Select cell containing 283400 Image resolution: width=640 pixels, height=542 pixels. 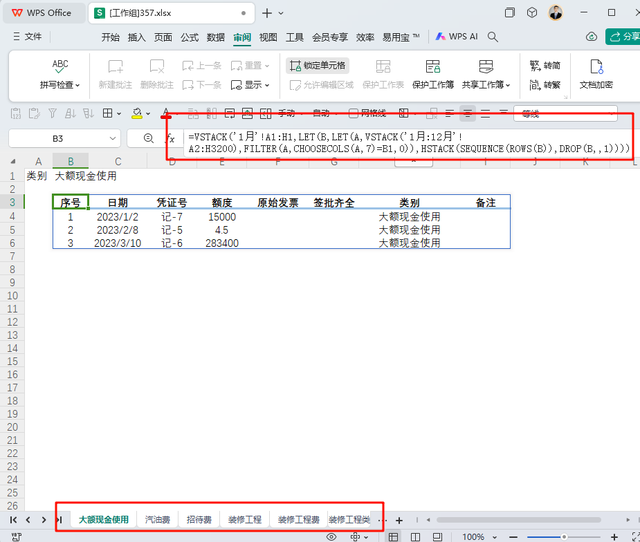coord(222,243)
